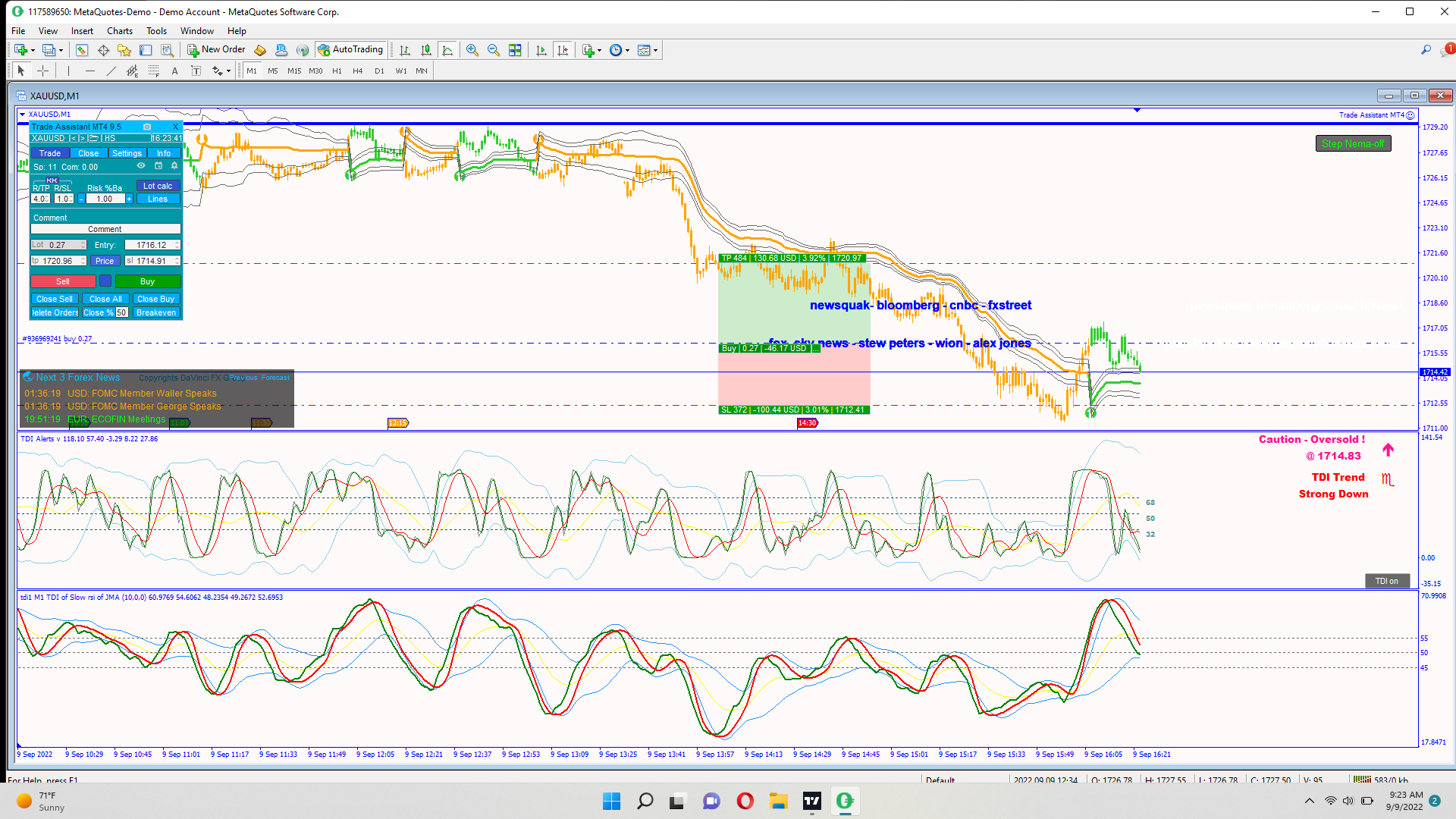Click the Breakeven button

156,312
